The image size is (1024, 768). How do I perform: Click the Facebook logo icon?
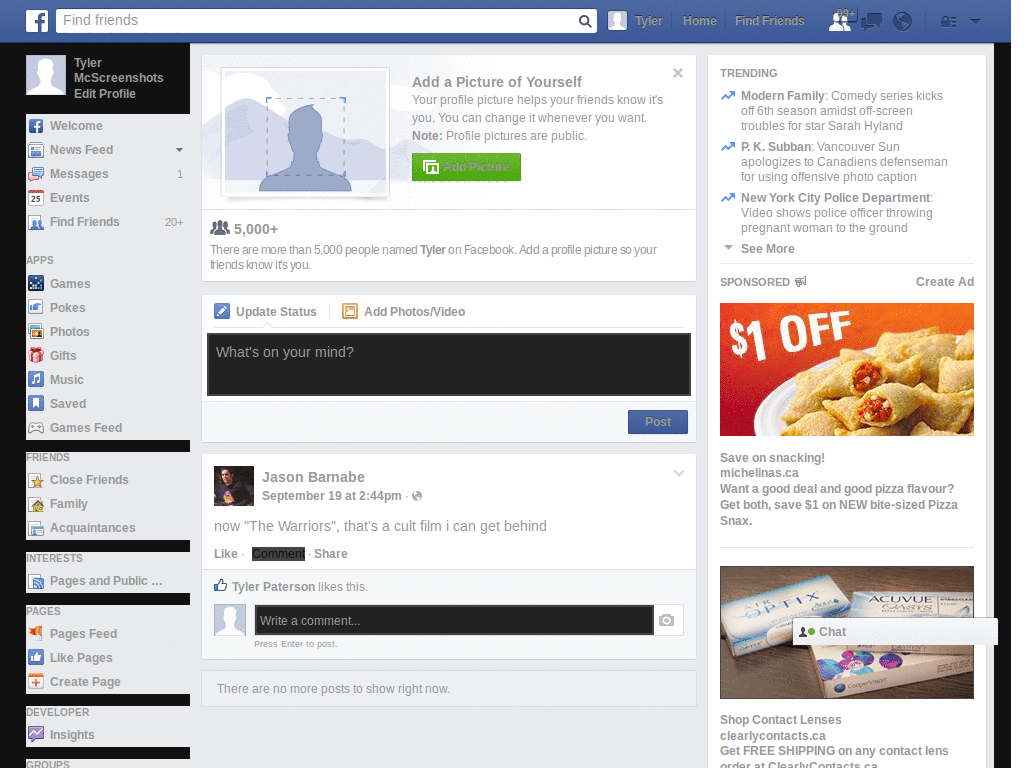37,21
